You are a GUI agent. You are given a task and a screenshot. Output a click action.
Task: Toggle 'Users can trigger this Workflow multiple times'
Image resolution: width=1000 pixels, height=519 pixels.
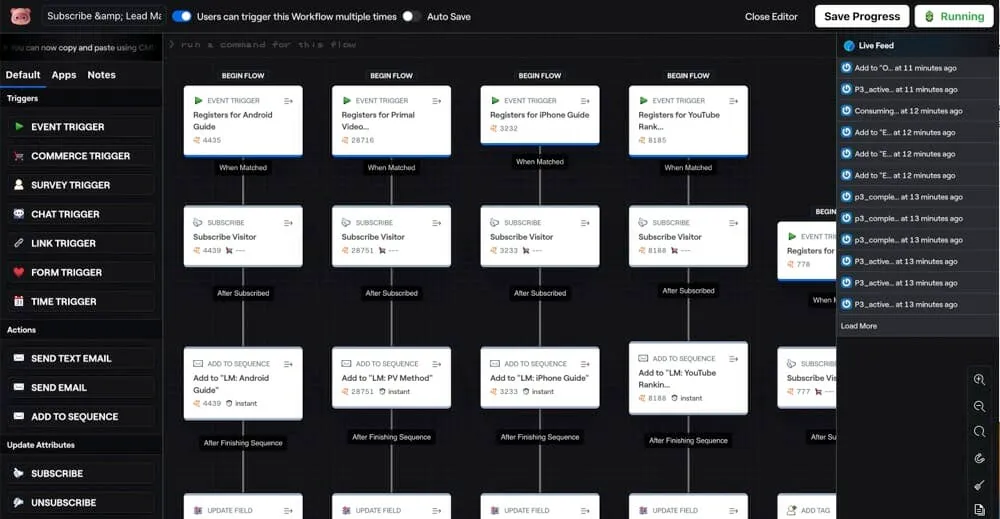click(x=182, y=17)
